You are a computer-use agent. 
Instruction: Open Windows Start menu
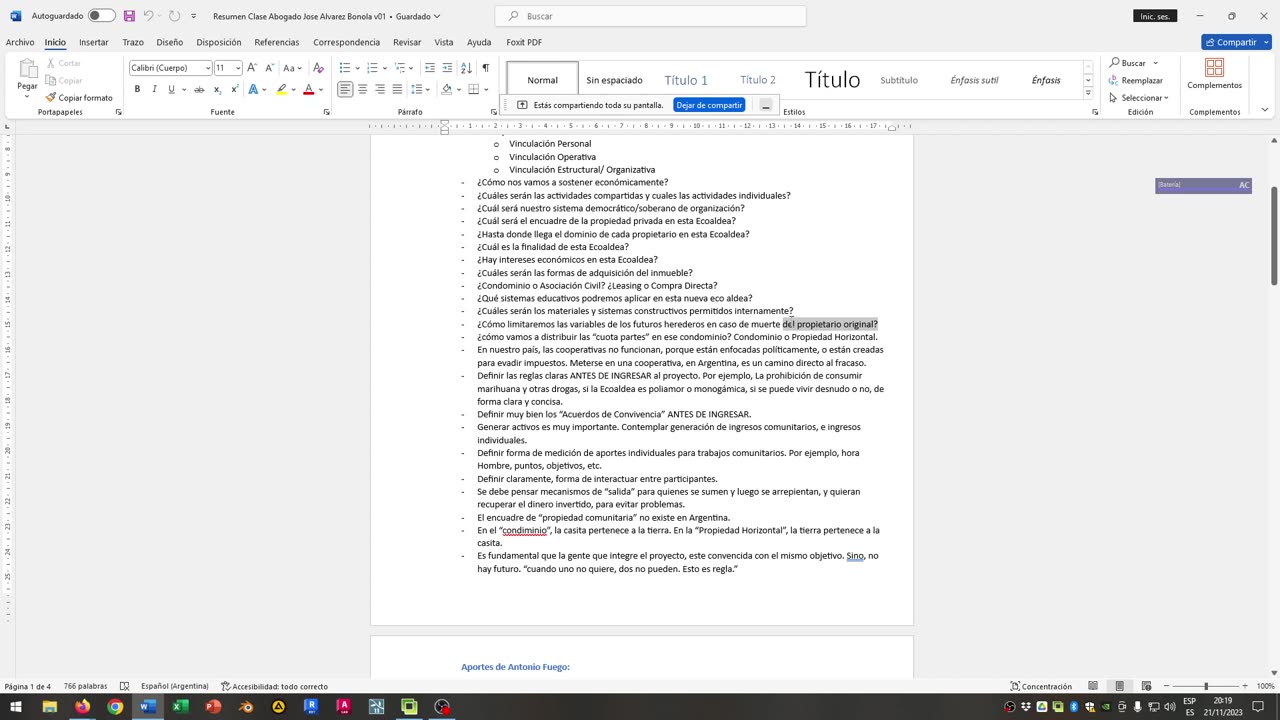point(16,707)
